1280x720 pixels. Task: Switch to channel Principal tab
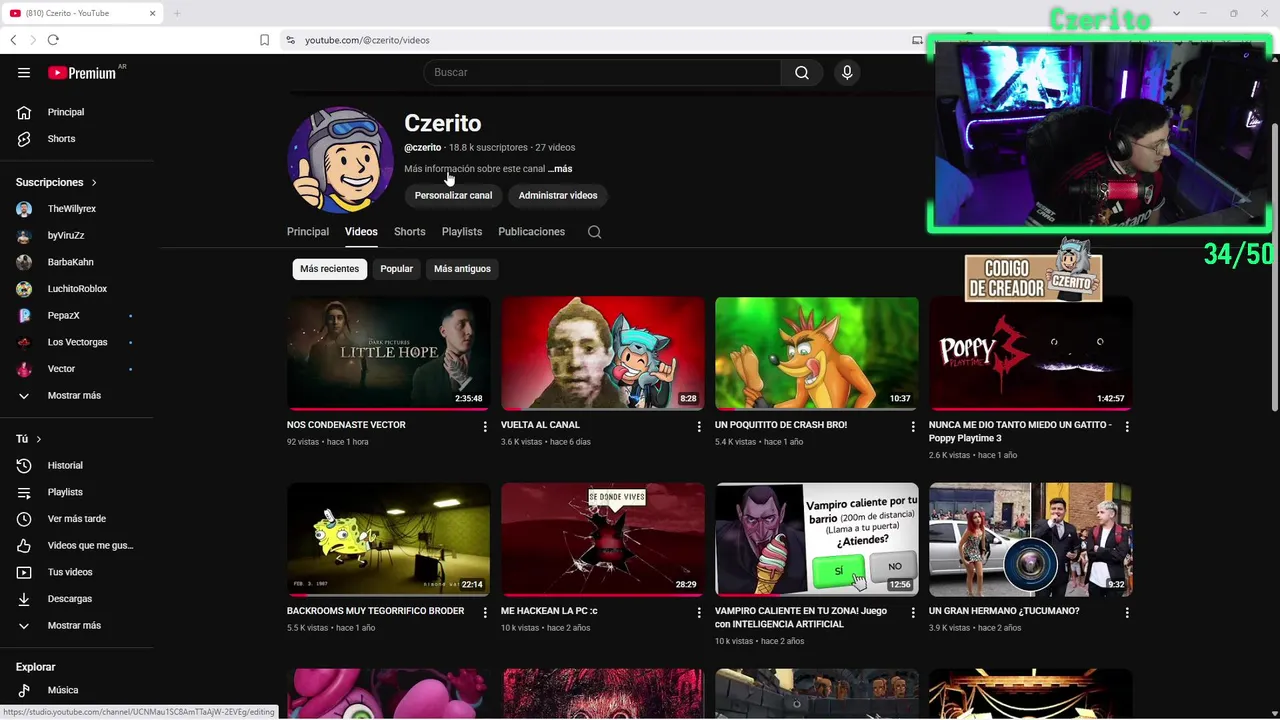click(308, 232)
